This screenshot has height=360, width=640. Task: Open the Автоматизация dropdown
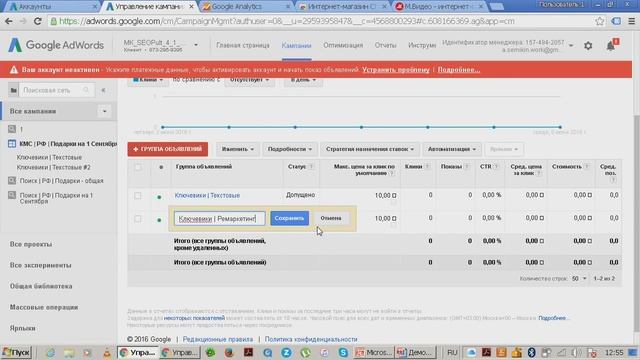coord(452,149)
